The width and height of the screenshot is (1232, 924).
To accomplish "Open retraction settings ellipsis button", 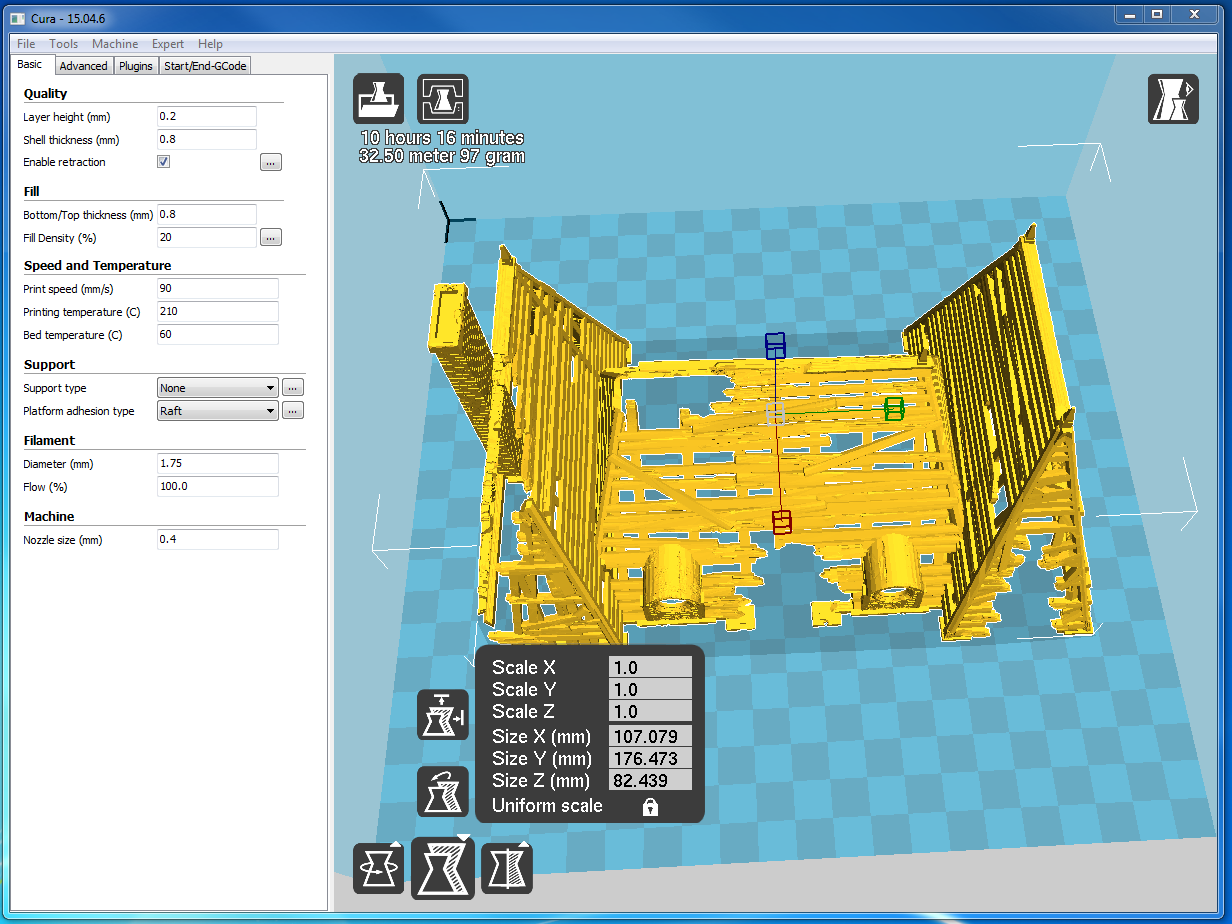I will [271, 162].
